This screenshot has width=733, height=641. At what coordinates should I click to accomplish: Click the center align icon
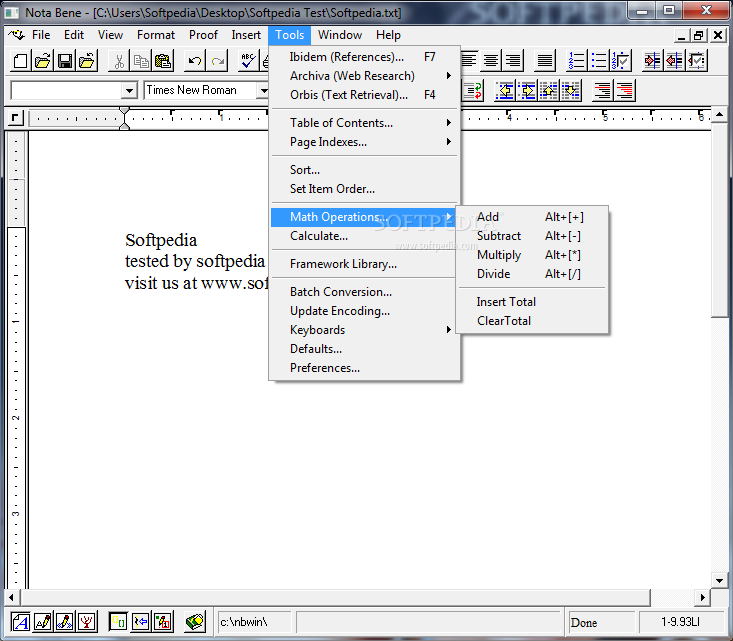(x=491, y=61)
